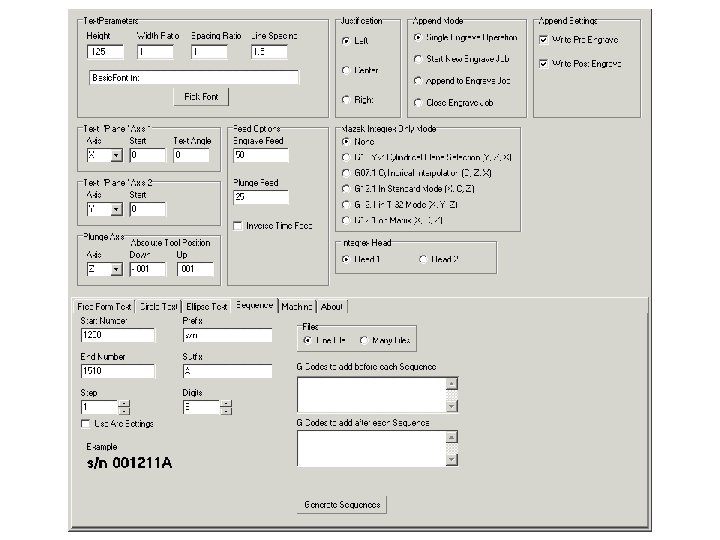720x540 pixels.
Task: Click the Text Angle field
Action: coord(191,155)
